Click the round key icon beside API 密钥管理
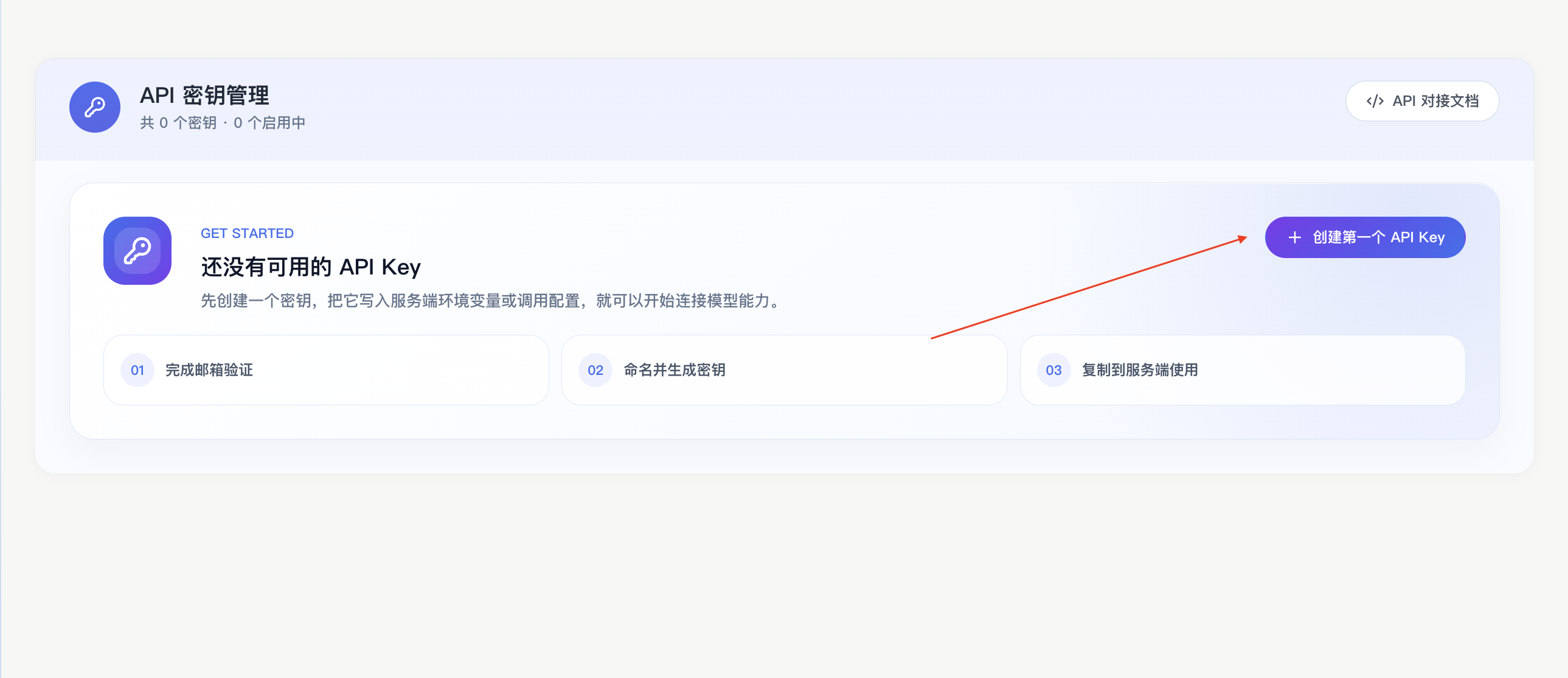1568x678 pixels. pos(95,107)
